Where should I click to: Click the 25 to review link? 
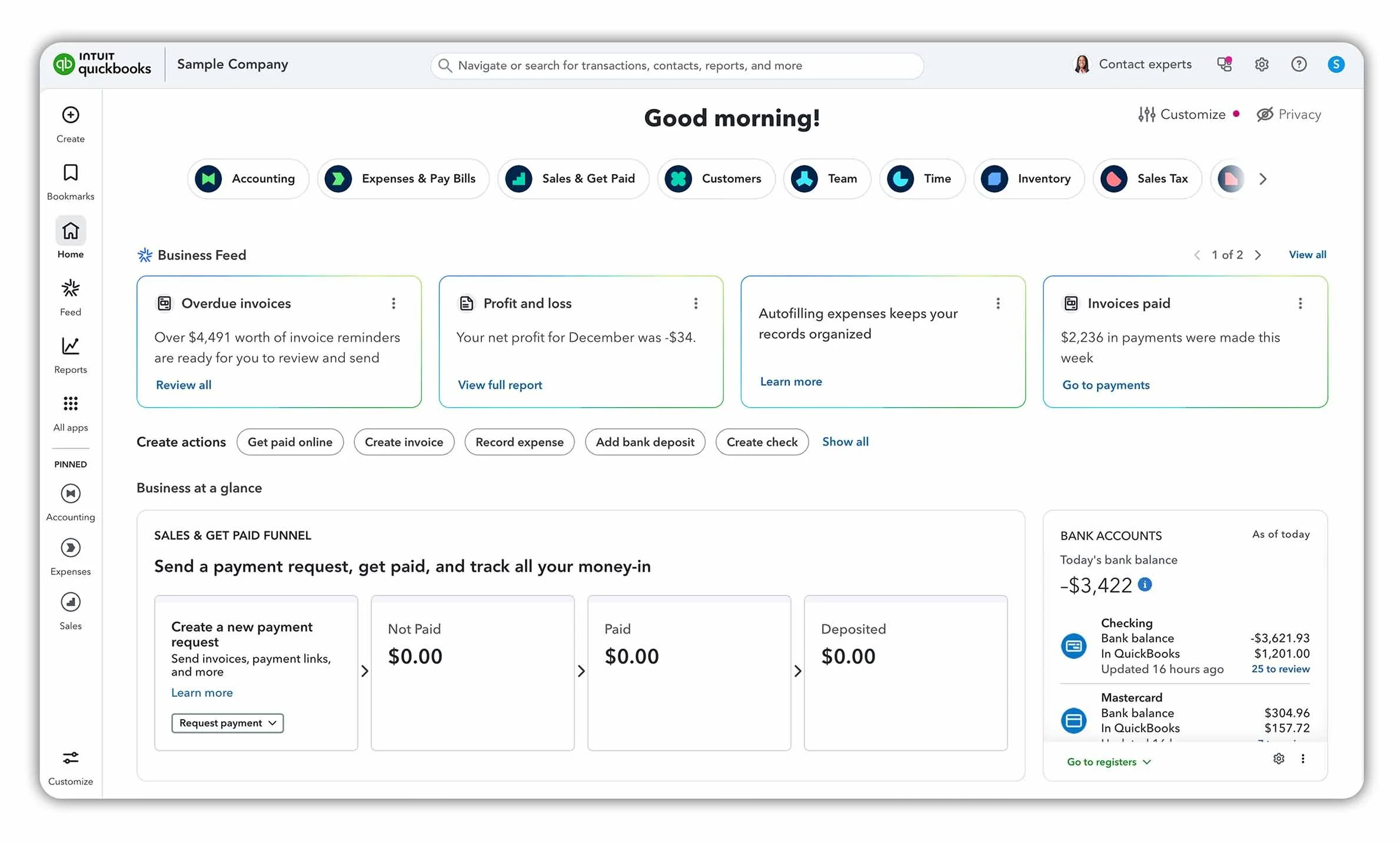1280,669
